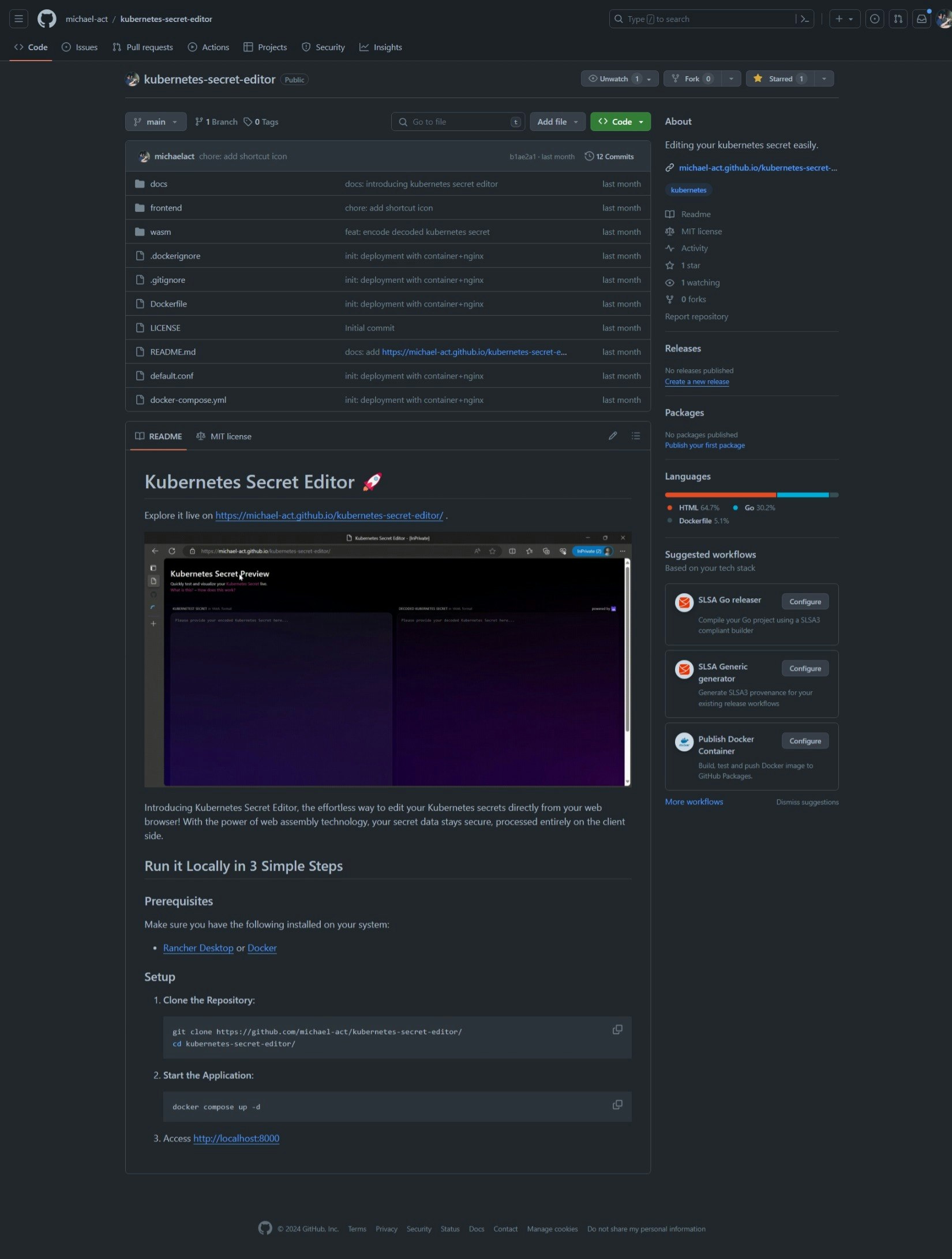
Task: Open the pull requests shortcut icon in header
Action: pos(898,19)
